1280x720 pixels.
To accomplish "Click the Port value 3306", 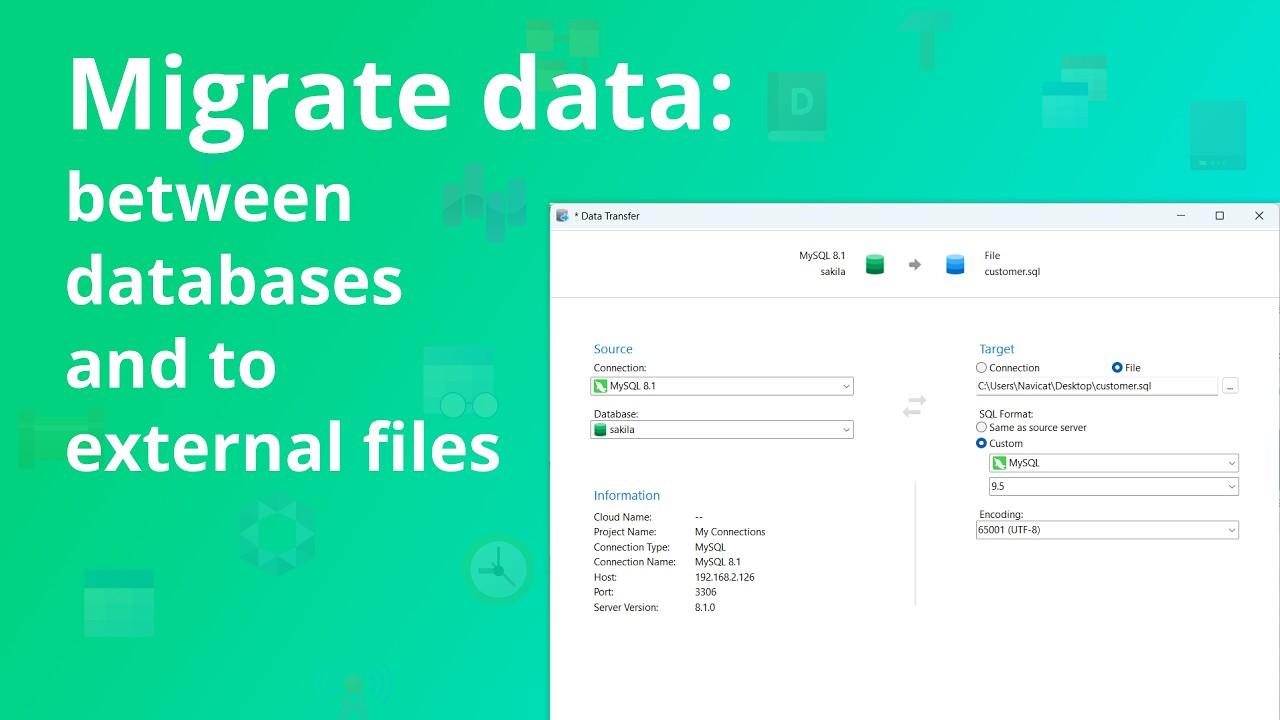I will pyautogui.click(x=705, y=592).
